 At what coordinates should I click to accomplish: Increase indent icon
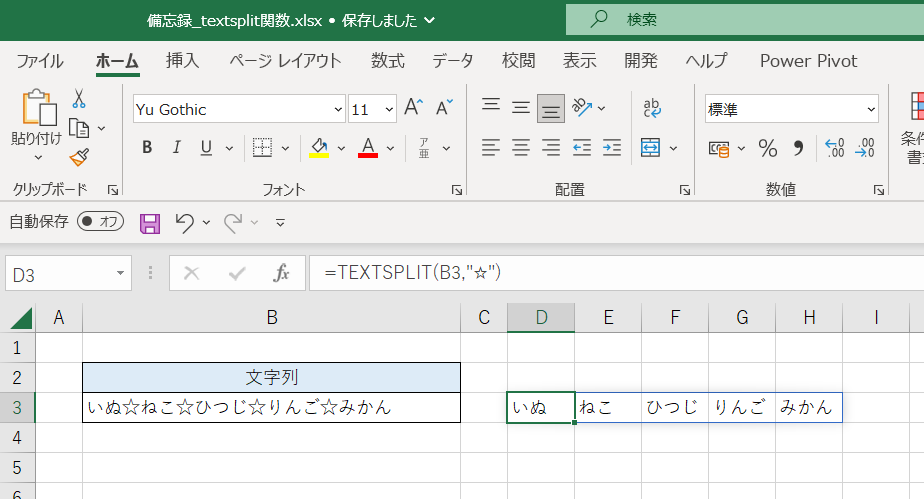[x=612, y=147]
